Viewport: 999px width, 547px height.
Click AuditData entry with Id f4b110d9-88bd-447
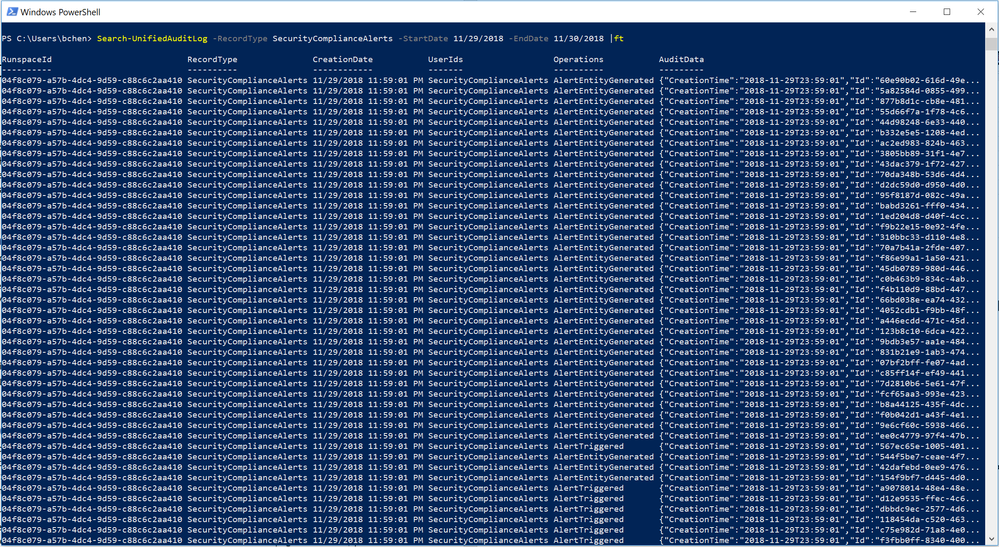tap(820, 289)
